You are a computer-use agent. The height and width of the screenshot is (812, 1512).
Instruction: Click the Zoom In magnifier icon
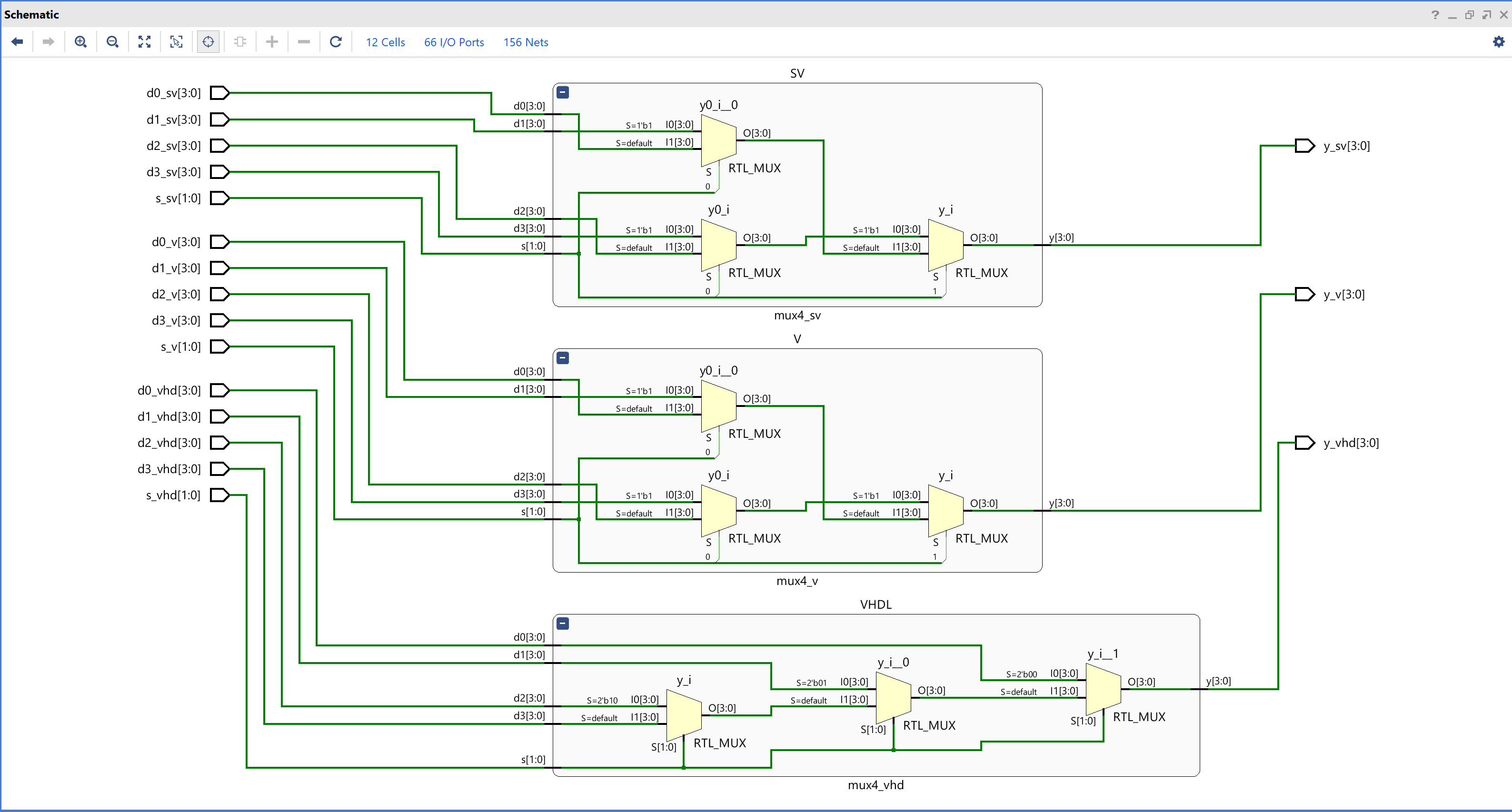pos(80,42)
